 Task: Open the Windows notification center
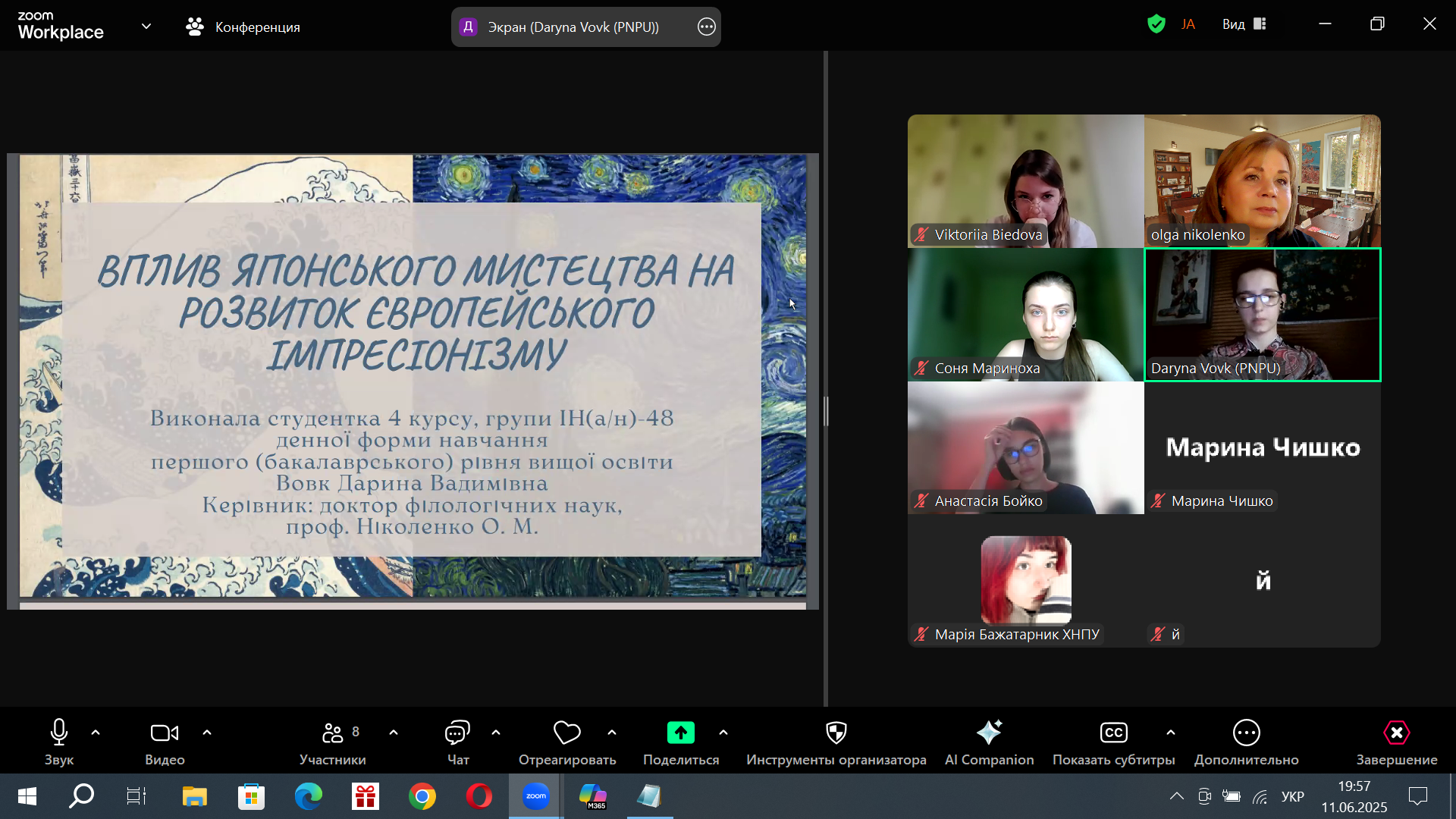click(1417, 796)
